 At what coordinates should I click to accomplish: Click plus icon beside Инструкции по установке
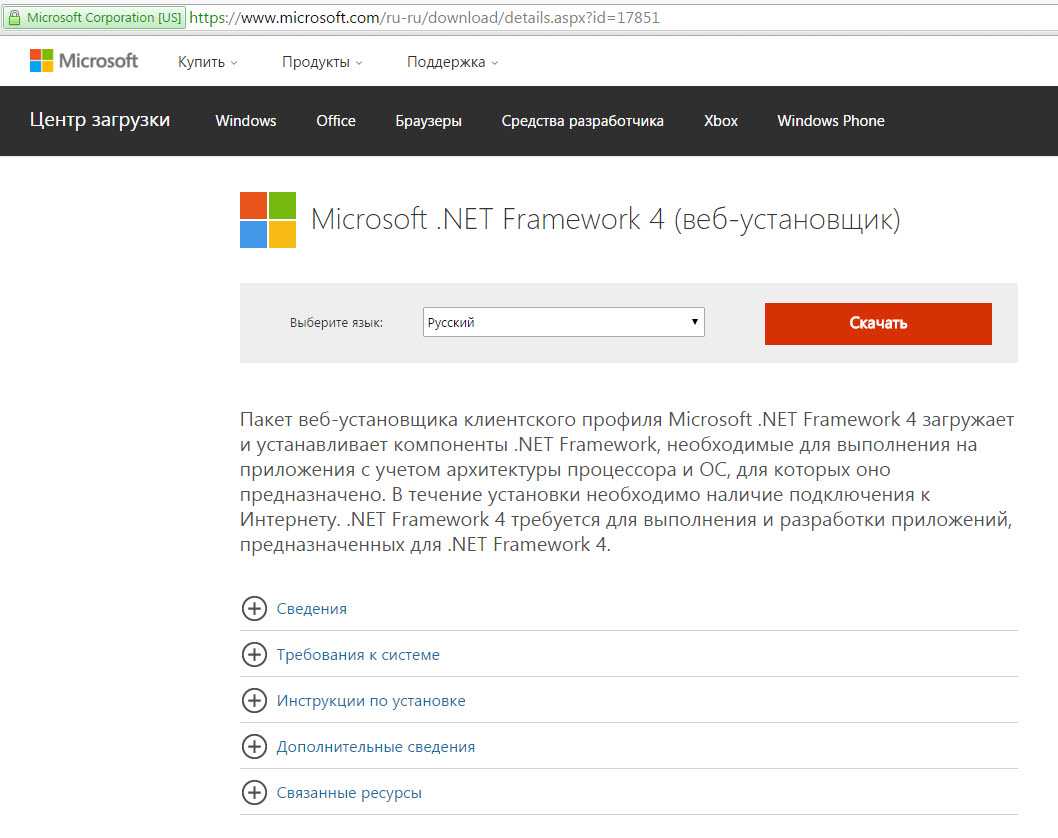(255, 701)
